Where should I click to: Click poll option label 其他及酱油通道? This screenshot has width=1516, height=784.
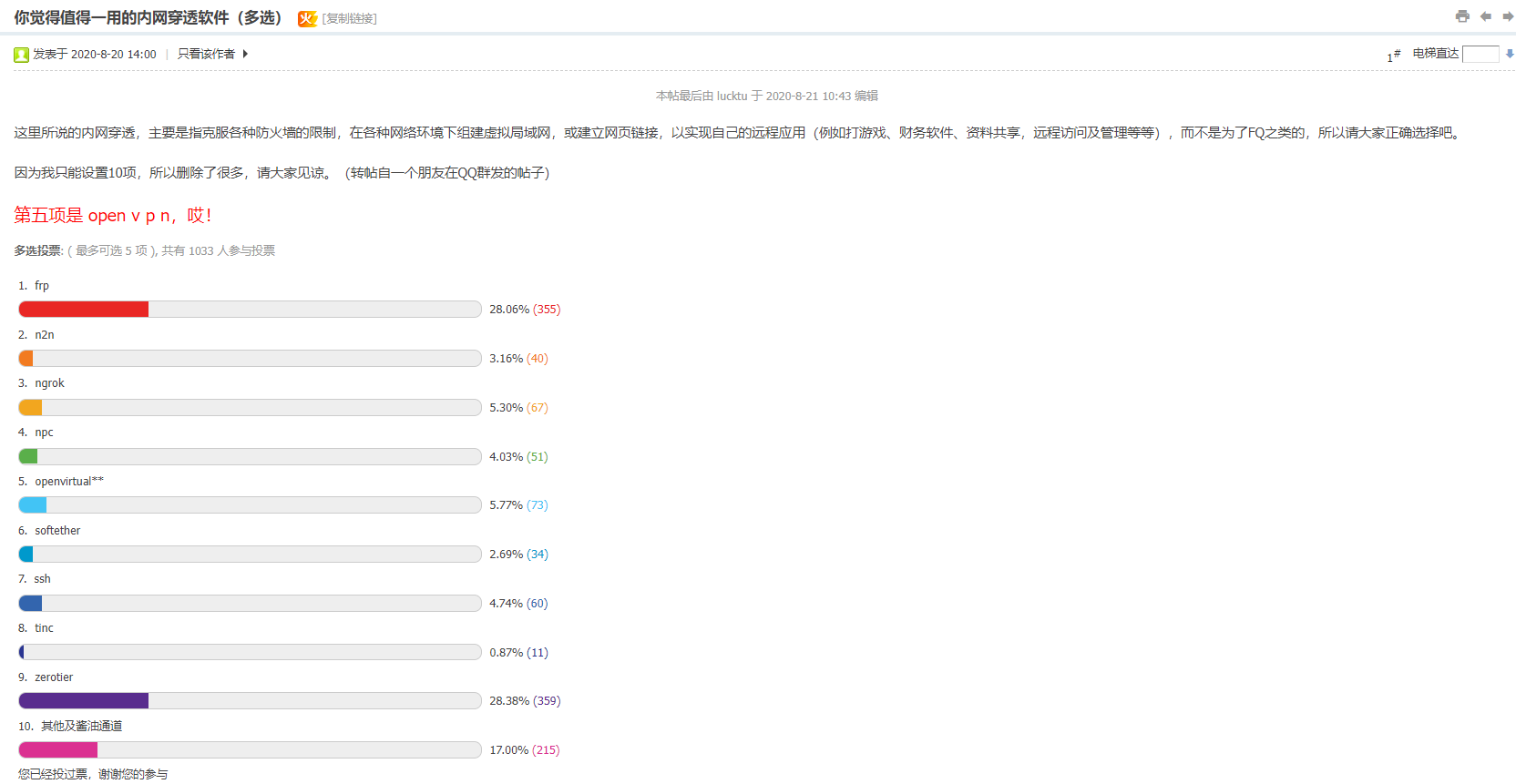(82, 727)
